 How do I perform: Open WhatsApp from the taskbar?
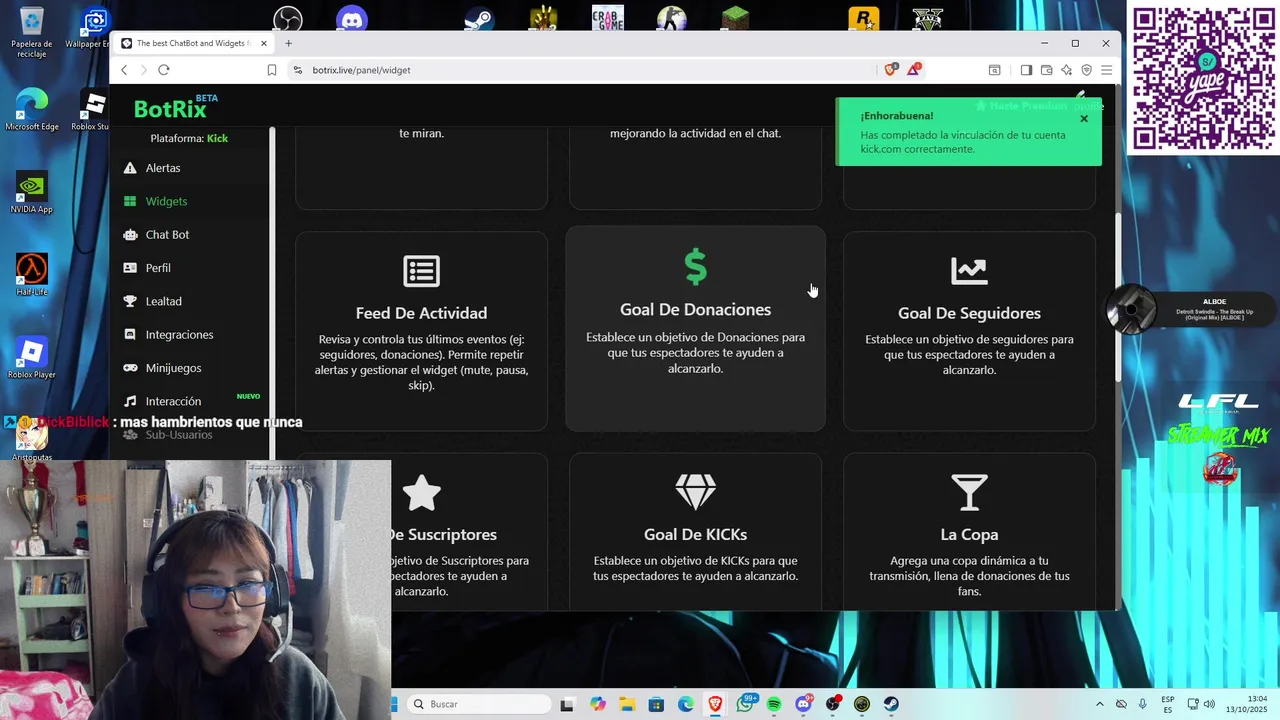tap(745, 704)
